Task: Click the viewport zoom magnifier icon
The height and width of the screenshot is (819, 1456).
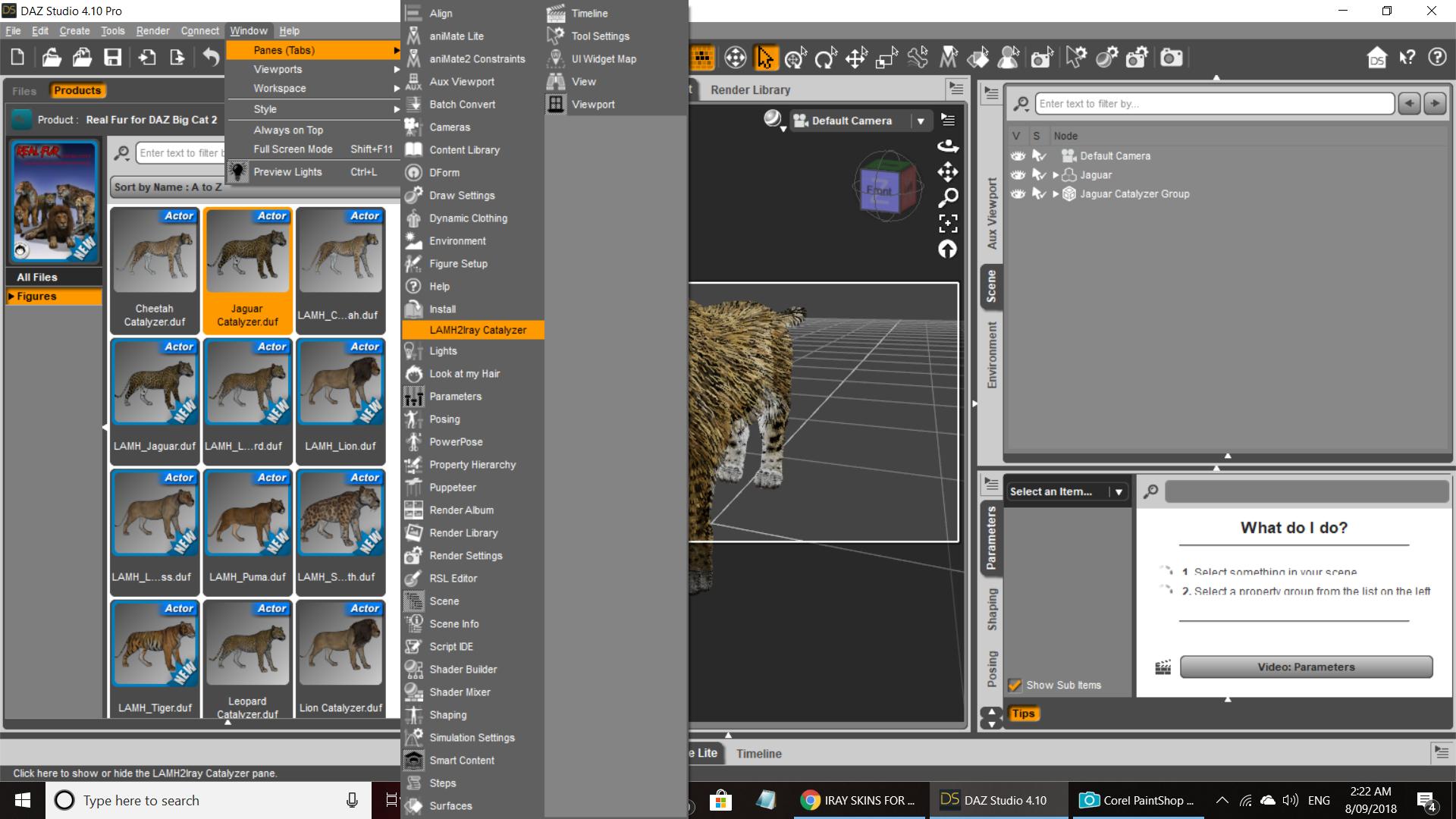Action: tap(948, 197)
